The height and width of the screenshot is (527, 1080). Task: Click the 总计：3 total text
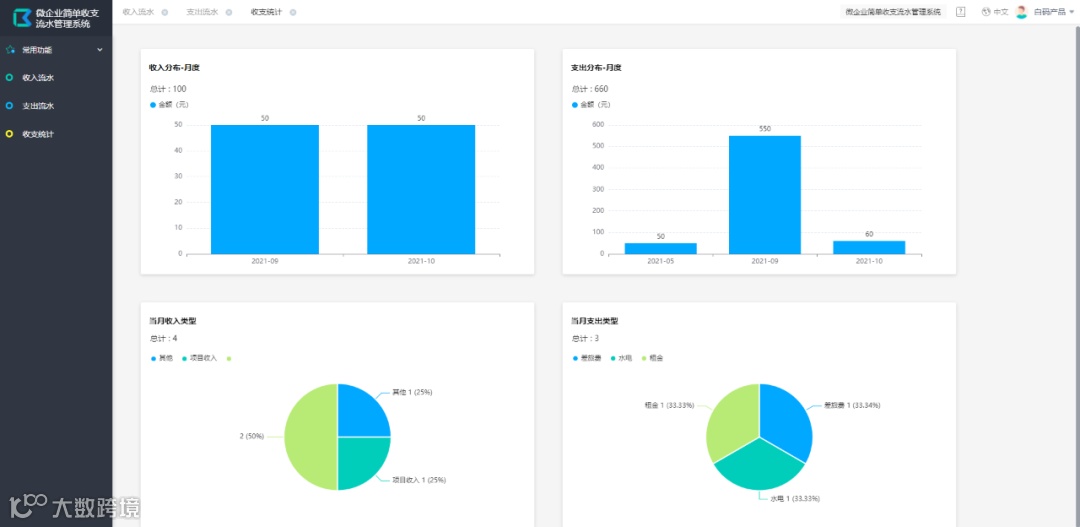click(585, 338)
